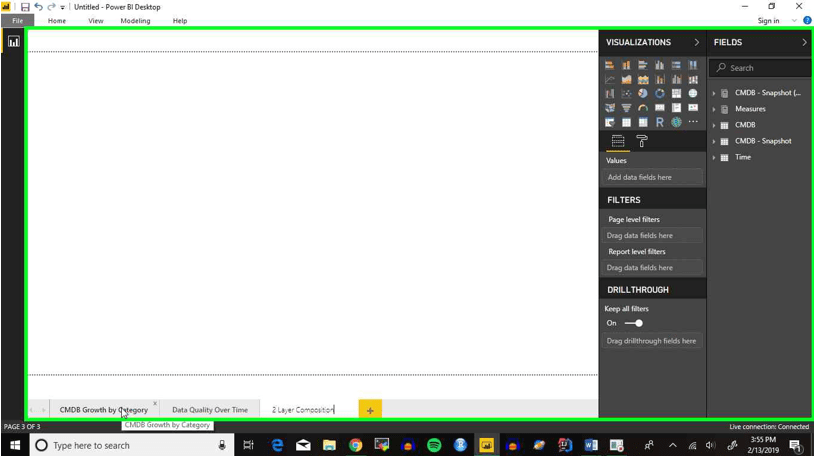Choose the Line and stacked column chart
Viewport: 816px width, 456px height.
pos(659,80)
